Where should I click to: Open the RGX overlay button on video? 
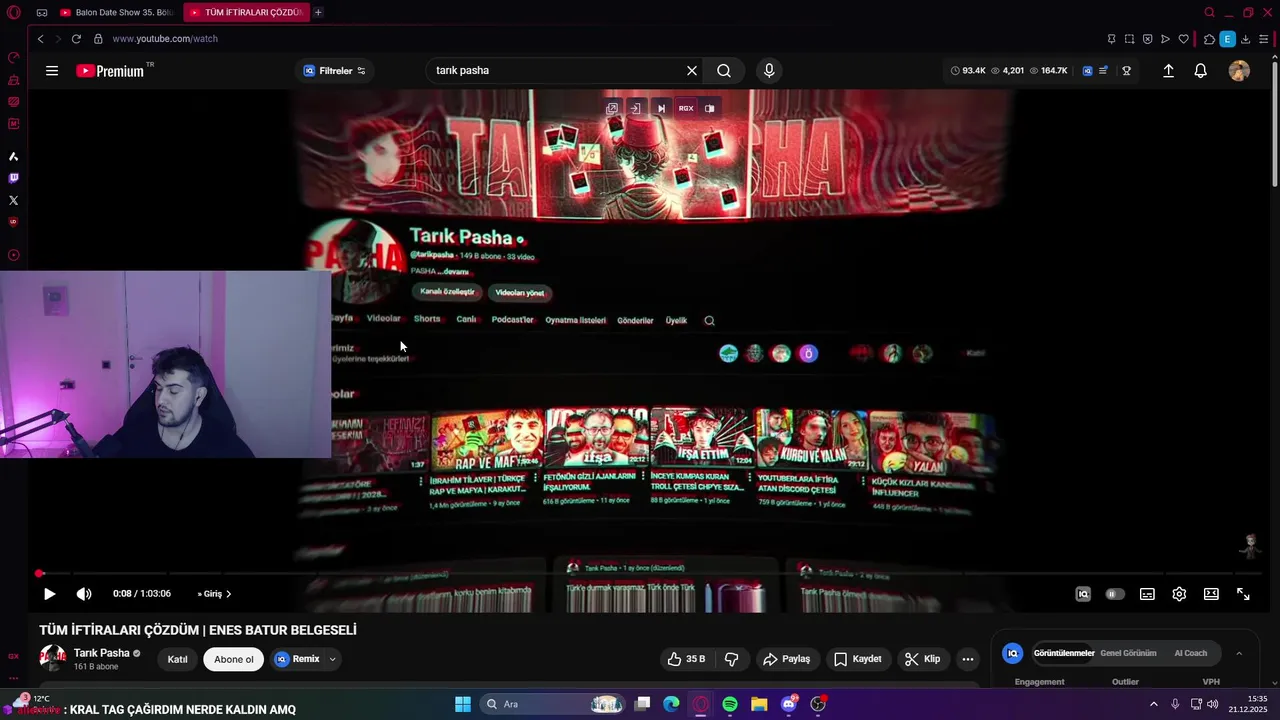pyautogui.click(x=686, y=108)
